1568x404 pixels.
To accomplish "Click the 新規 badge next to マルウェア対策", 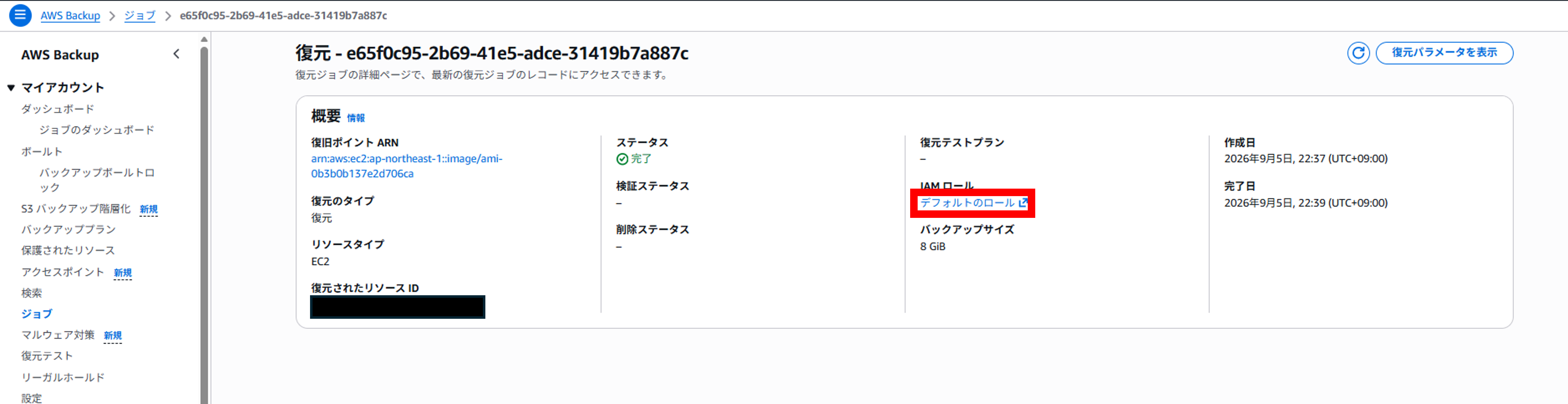I will coord(113,336).
